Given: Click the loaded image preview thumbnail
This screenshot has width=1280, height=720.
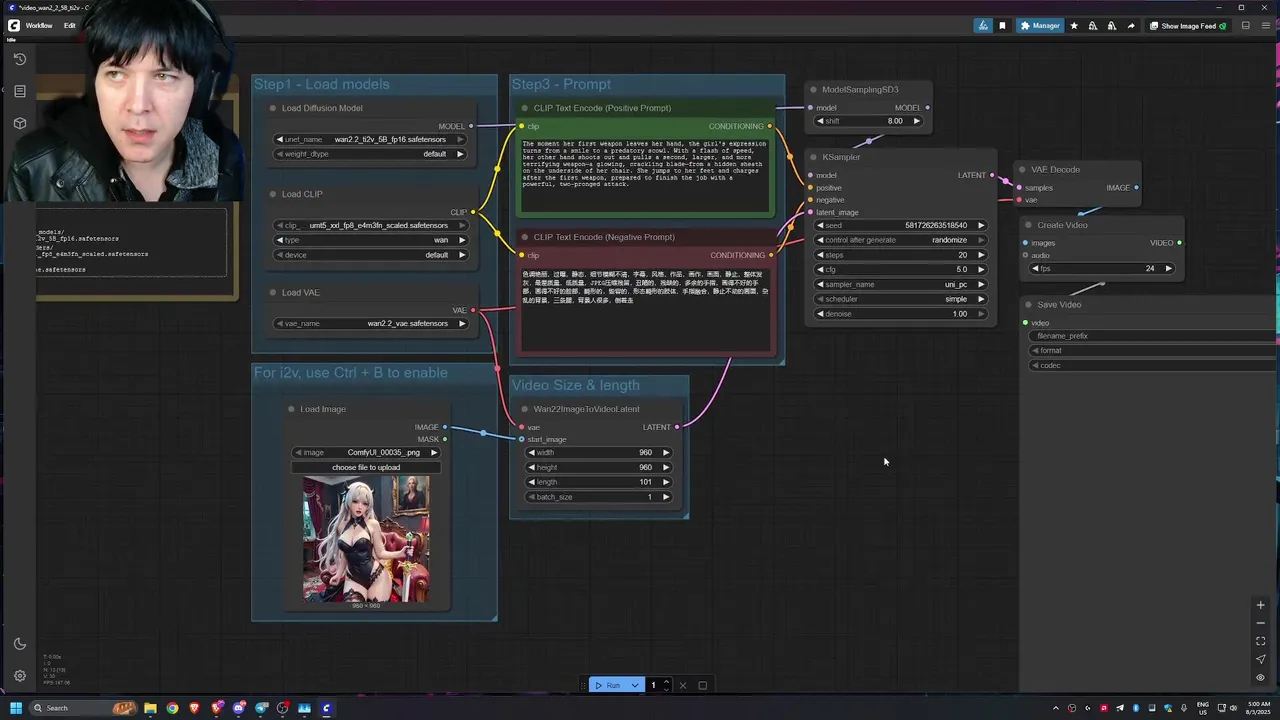Looking at the screenshot, I should click(x=366, y=538).
